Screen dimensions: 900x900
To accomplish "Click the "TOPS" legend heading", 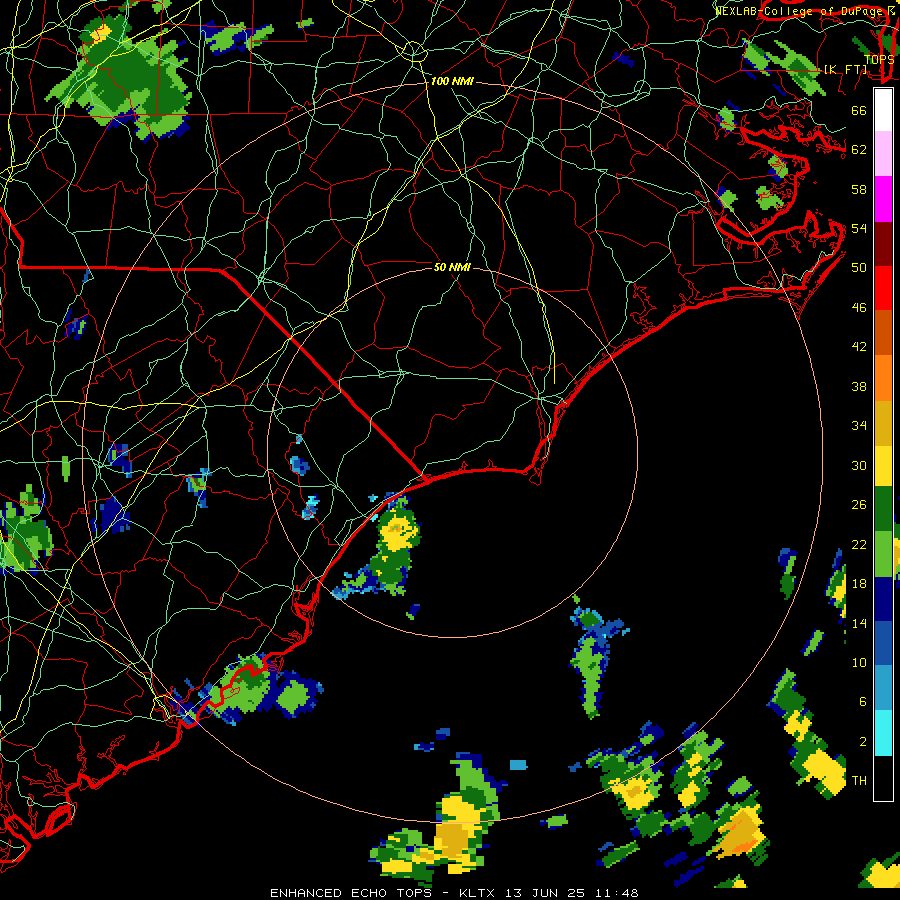I will (x=879, y=60).
